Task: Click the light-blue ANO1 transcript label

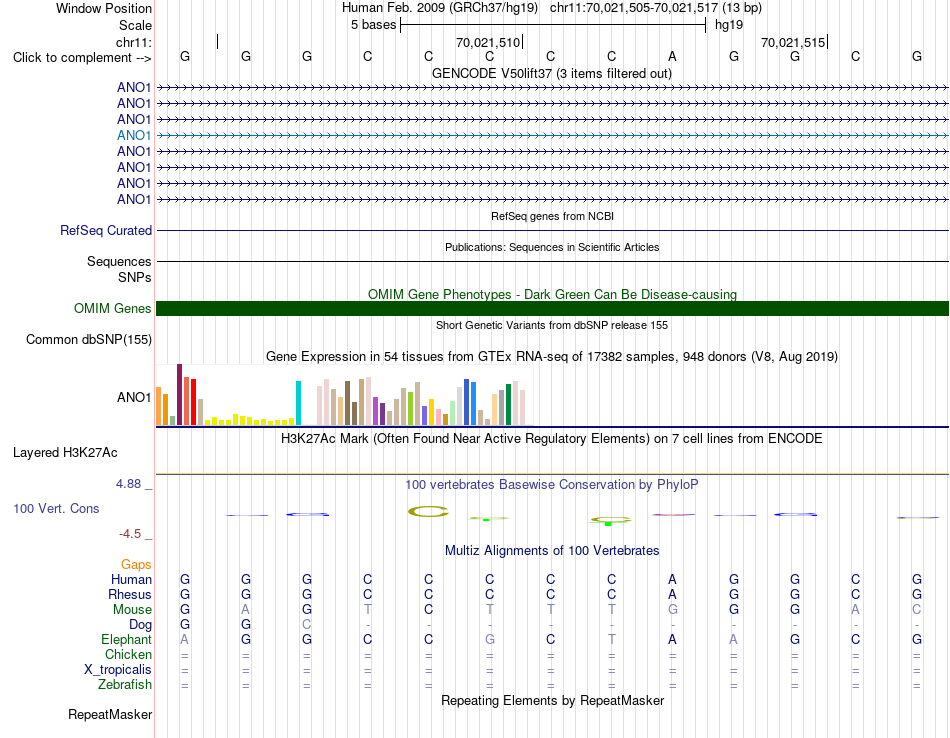Action: tap(134, 135)
